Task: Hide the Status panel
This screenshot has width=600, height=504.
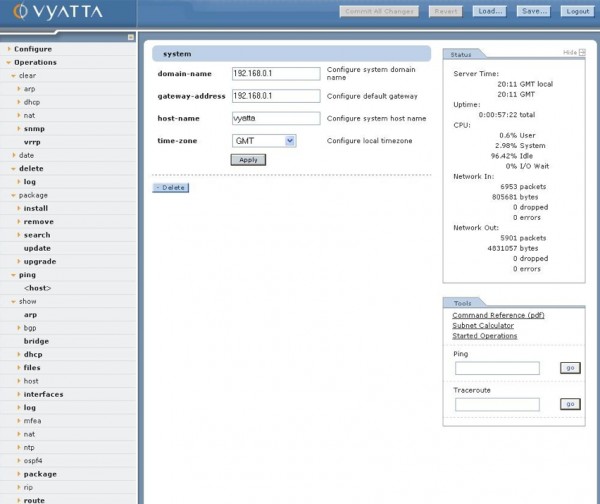Action: [574, 52]
